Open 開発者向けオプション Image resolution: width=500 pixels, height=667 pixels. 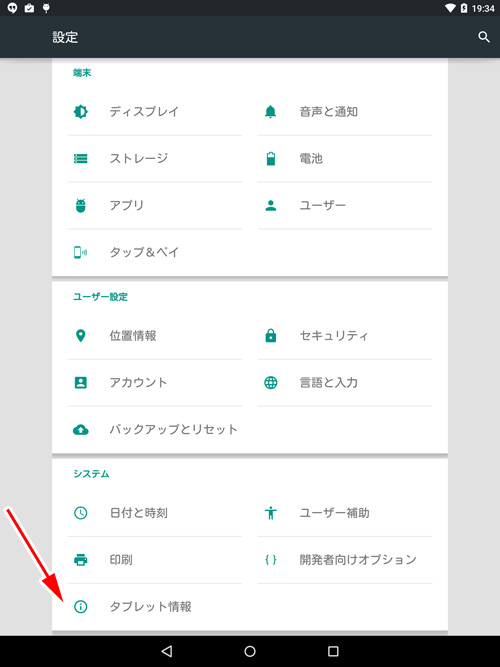tap(345, 559)
